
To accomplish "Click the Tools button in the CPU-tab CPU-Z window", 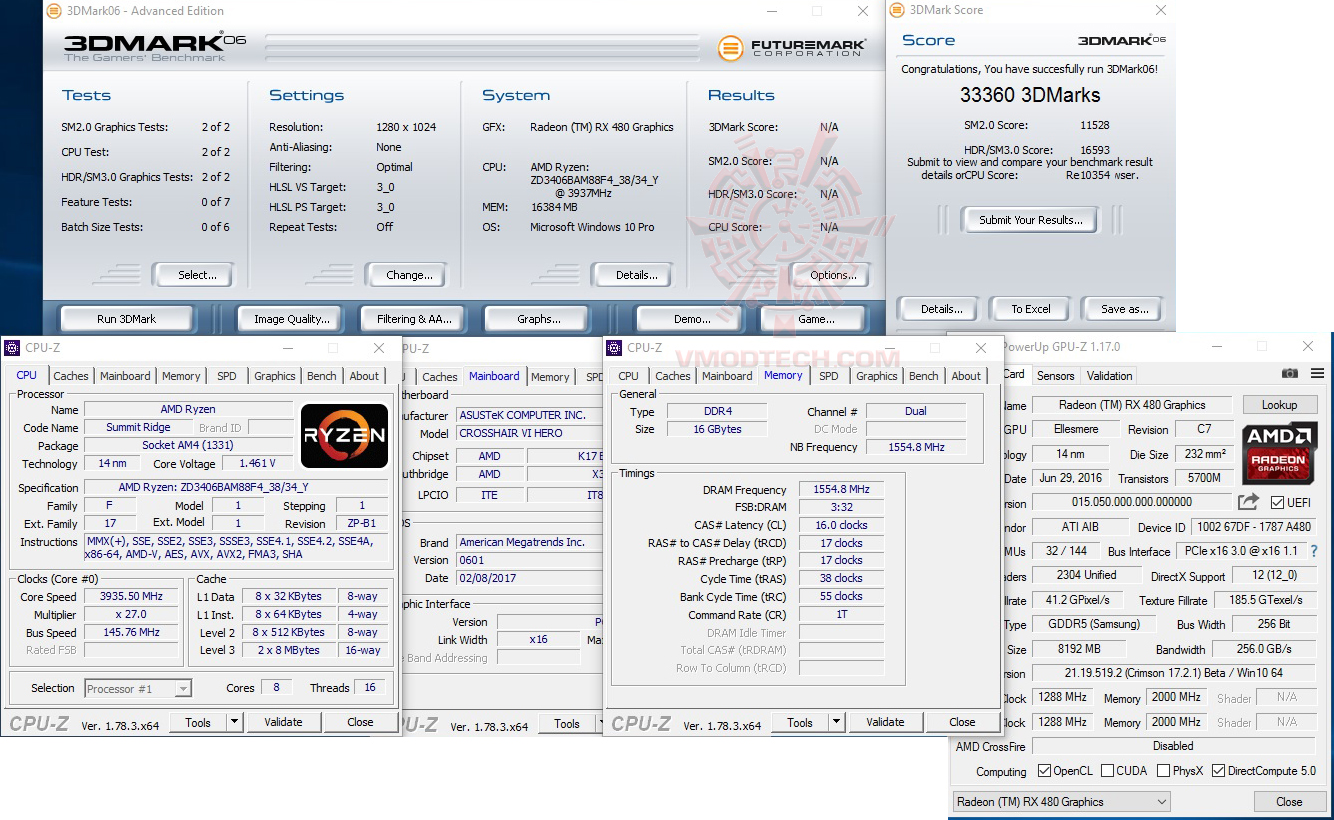I will tap(198, 722).
